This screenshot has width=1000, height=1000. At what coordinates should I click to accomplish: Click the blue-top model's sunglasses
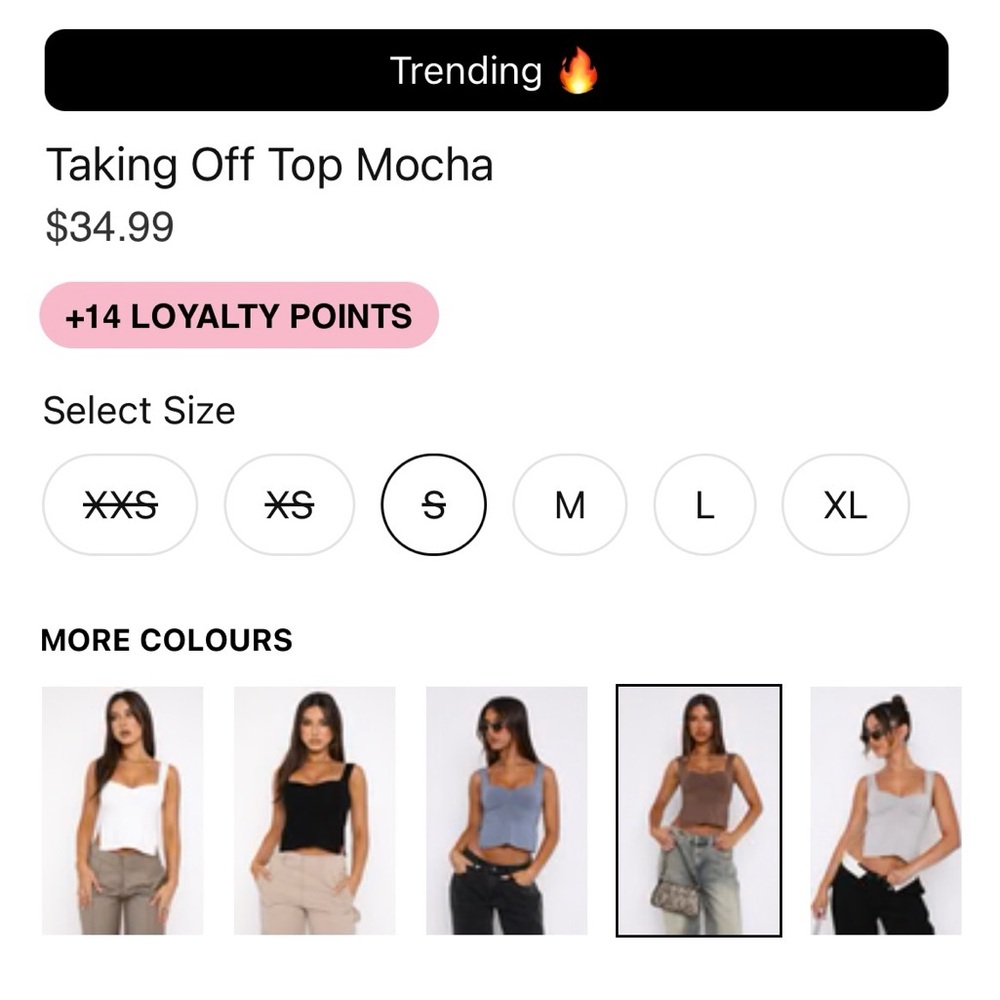pos(492,726)
